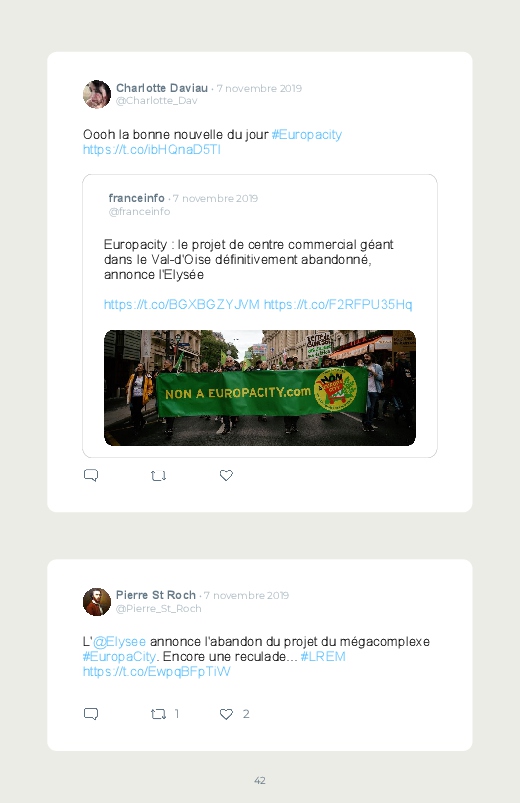This screenshot has height=803, width=520.
Task: Open the #Europacity hashtag link
Action: tap(307, 135)
